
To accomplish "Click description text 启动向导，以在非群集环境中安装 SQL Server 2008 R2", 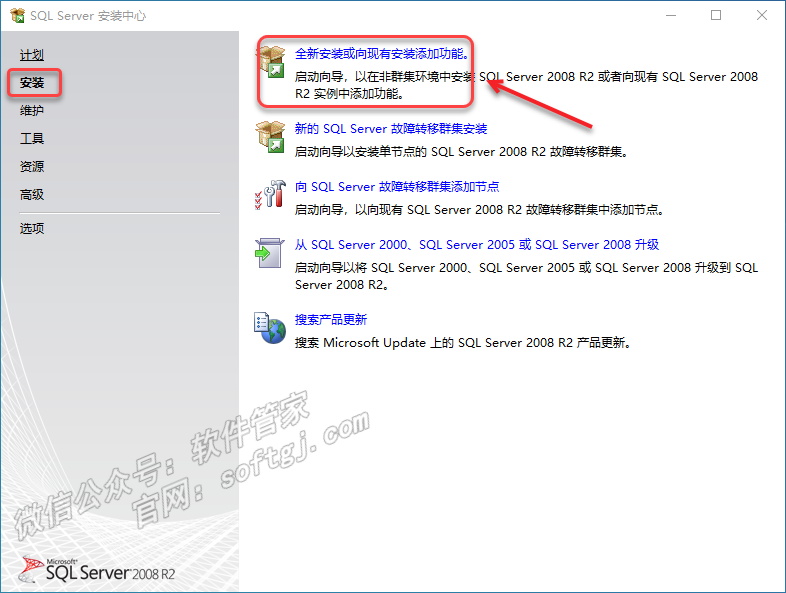I will (526, 85).
